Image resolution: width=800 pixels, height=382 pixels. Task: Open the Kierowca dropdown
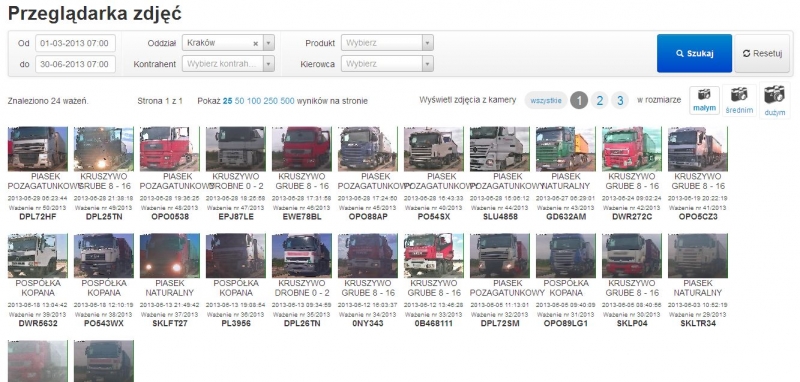387,64
